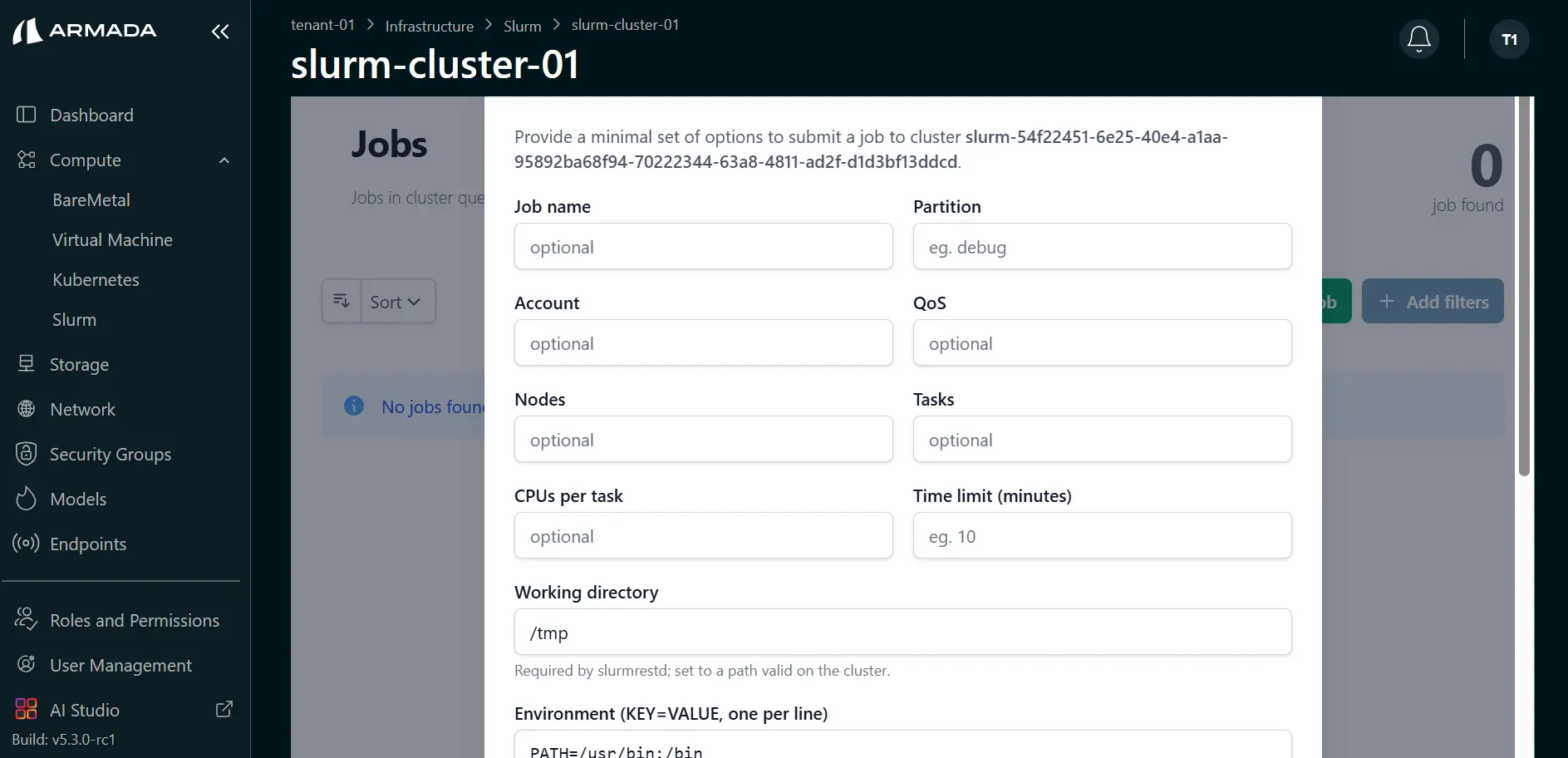Click into the Account field
The image size is (1568, 758).
click(x=704, y=342)
